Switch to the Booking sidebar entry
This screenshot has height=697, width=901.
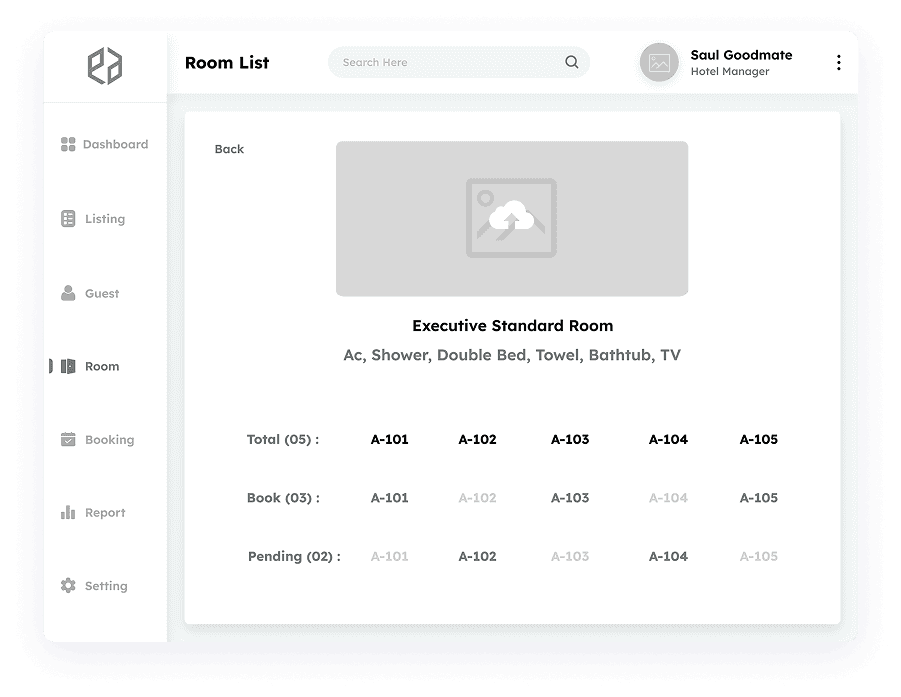click(x=109, y=439)
